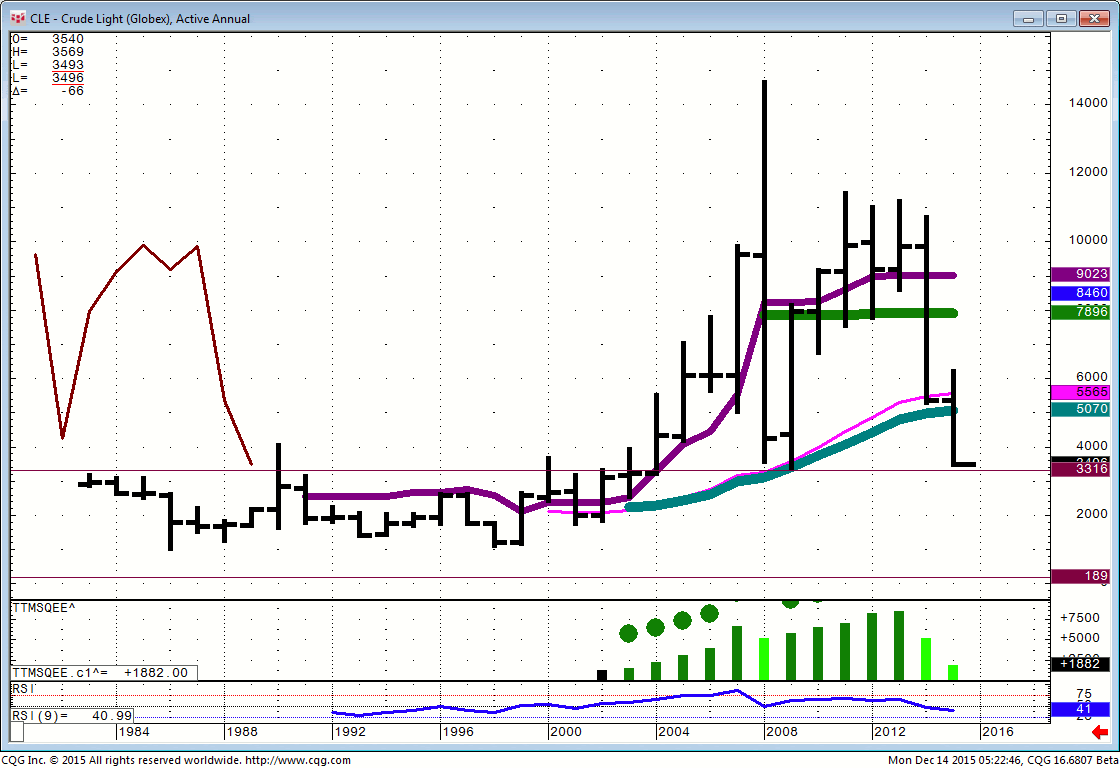Click the black +1882 study scale label
The width and height of the screenshot is (1120, 768).
[x=1080, y=663]
